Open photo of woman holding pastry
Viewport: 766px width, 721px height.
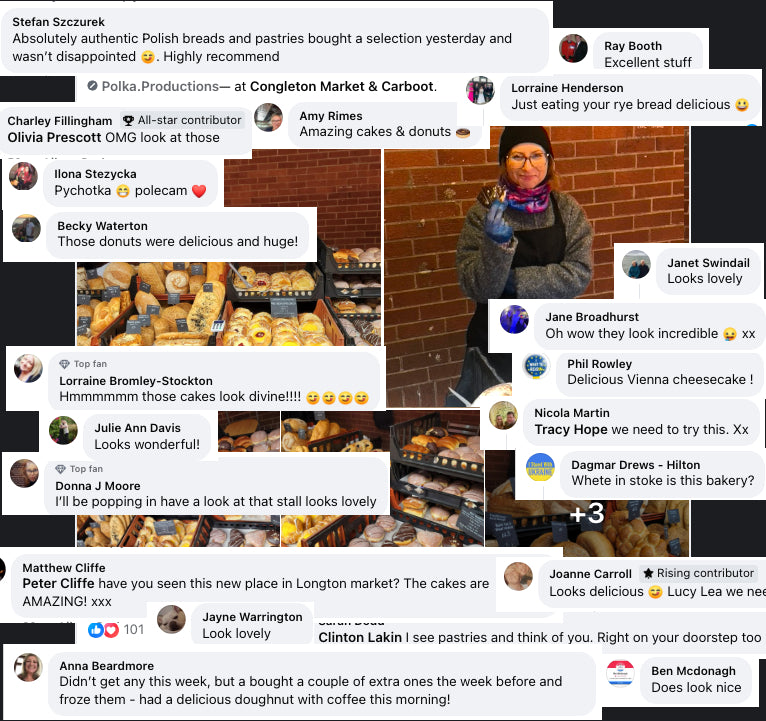point(536,266)
